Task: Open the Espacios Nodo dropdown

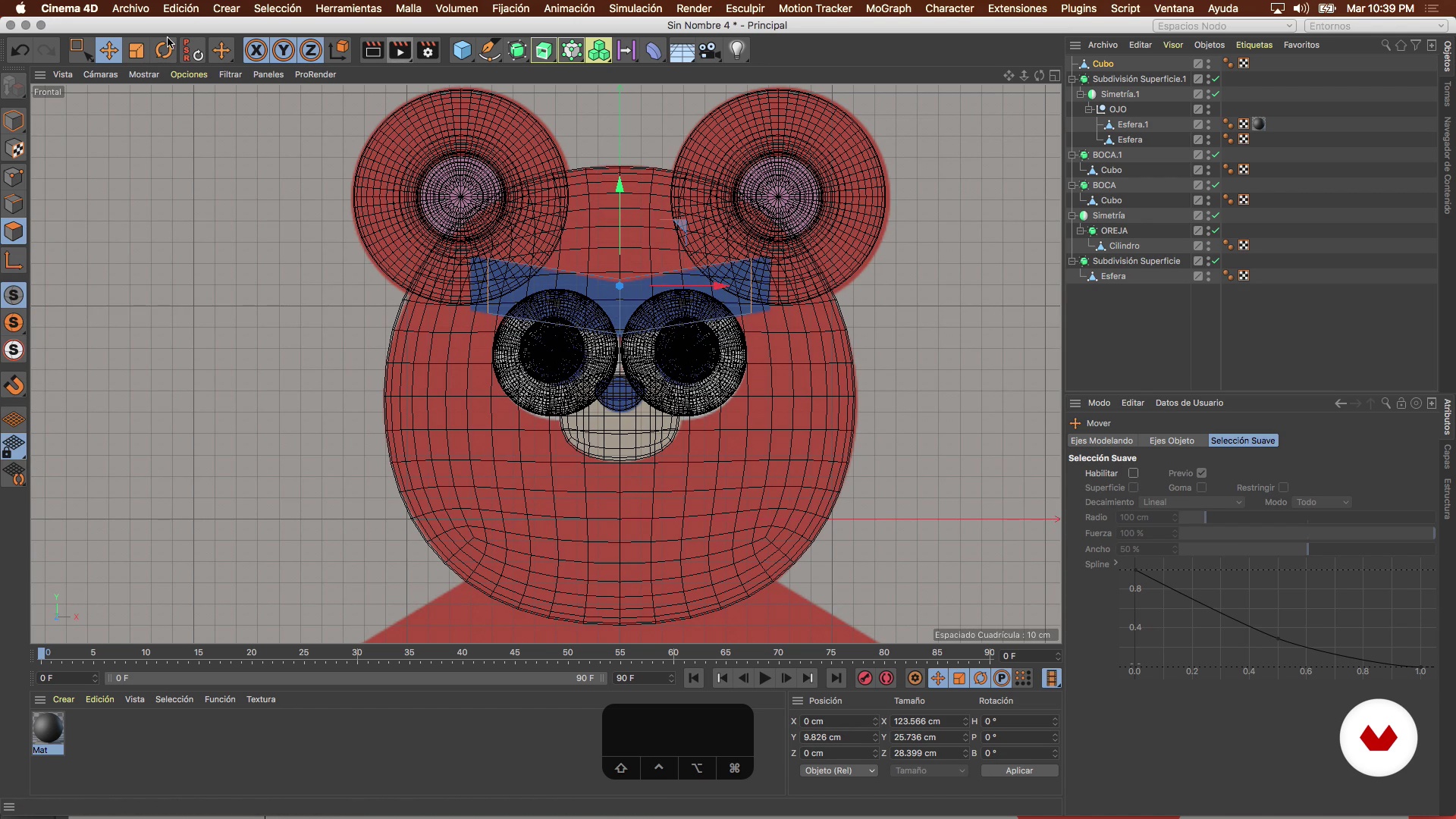Action: (x=1225, y=26)
